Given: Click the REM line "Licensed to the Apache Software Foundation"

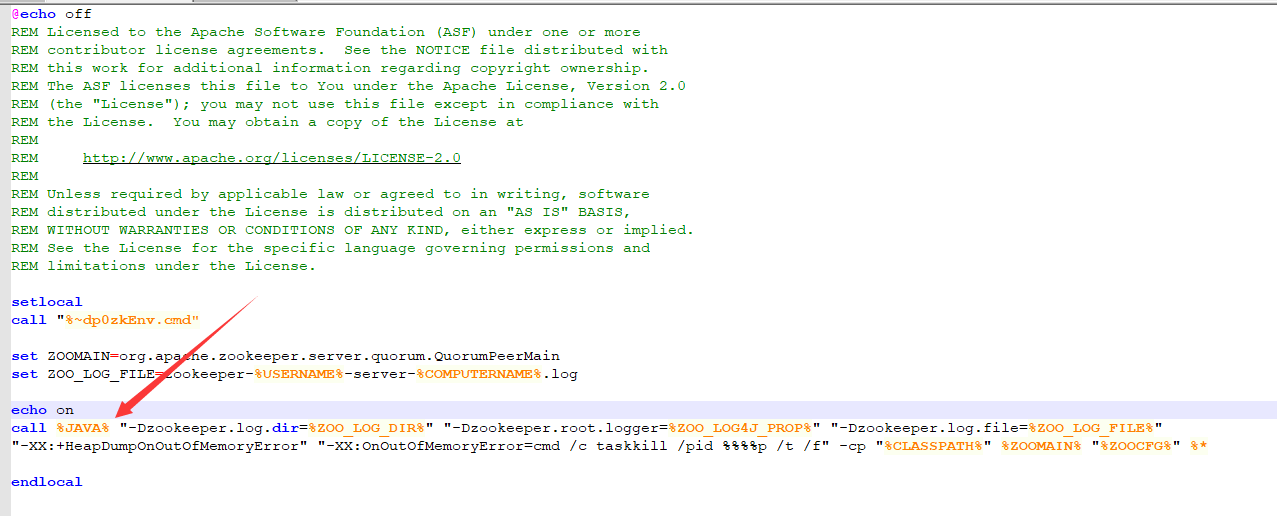Looking at the screenshot, I should tap(326, 32).
